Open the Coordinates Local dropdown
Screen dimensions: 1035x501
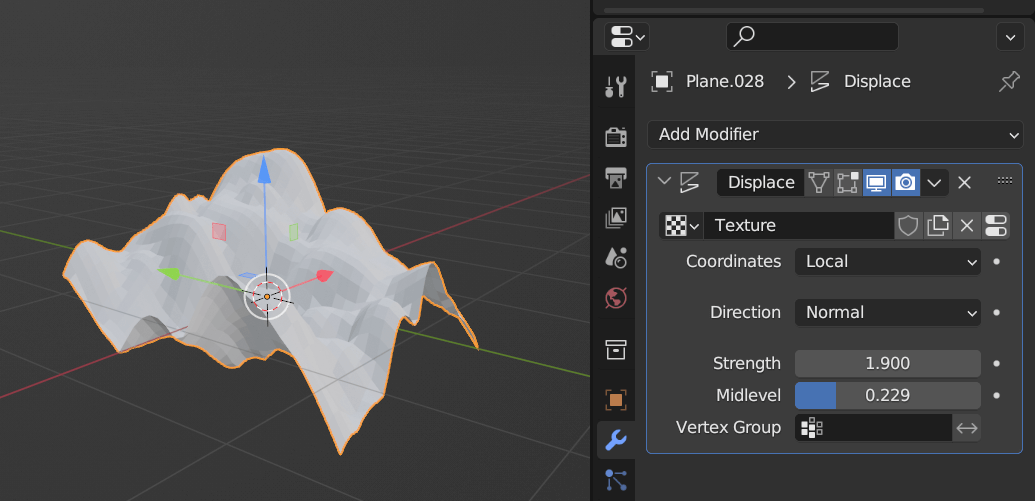[888, 261]
